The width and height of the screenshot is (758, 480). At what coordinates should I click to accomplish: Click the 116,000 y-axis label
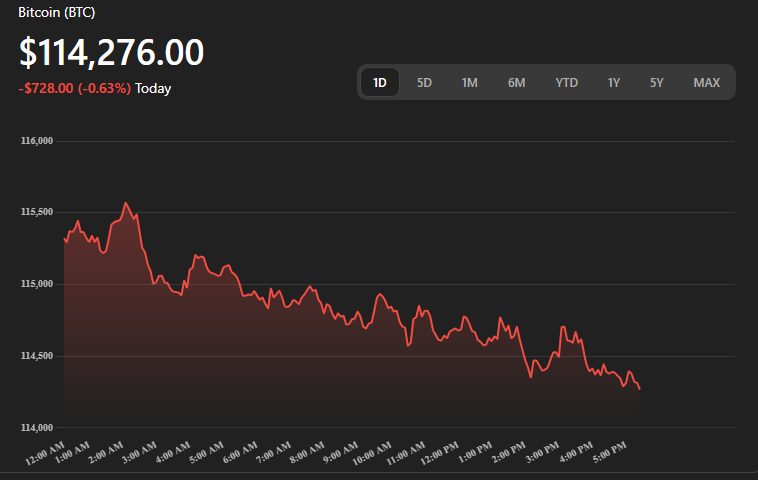tap(37, 141)
